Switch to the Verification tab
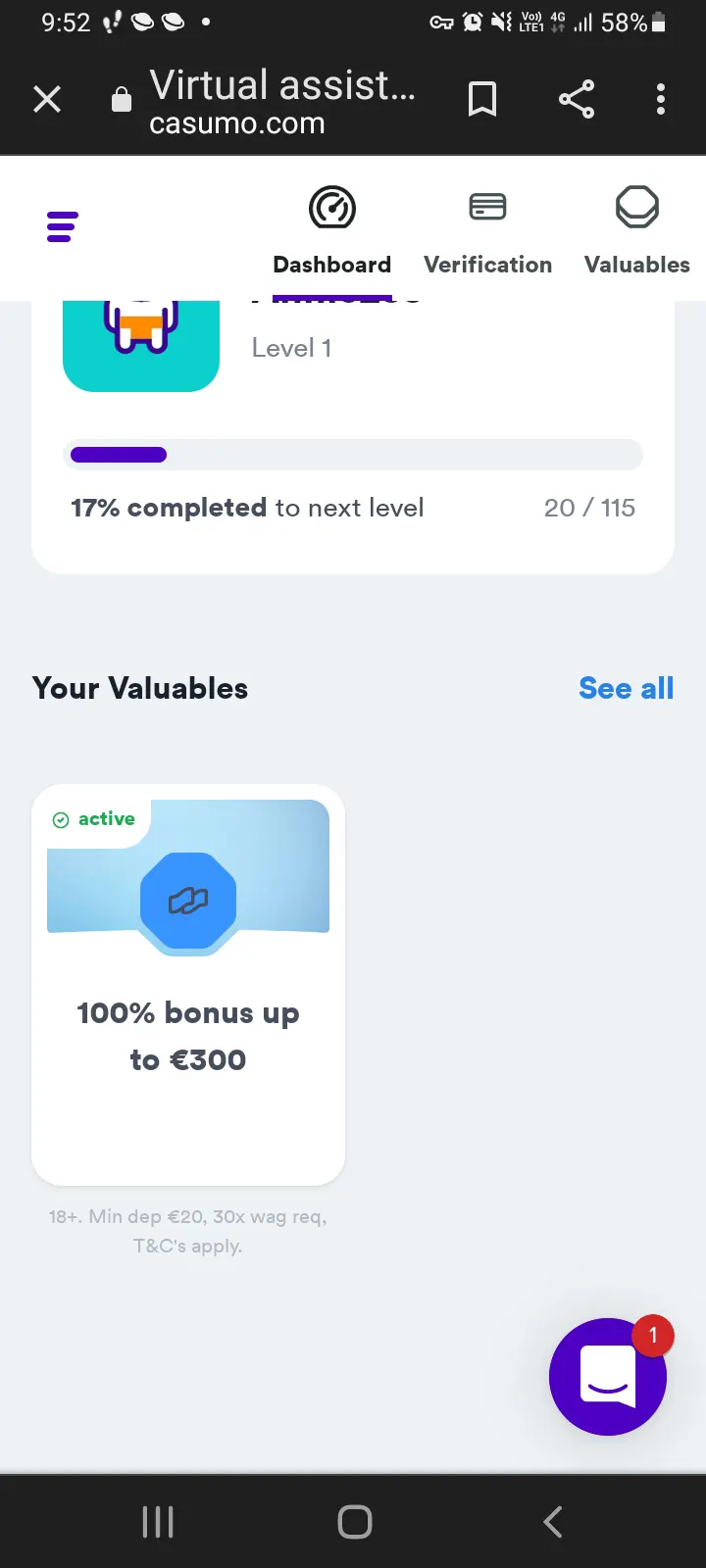This screenshot has height=1568, width=706. (487, 265)
